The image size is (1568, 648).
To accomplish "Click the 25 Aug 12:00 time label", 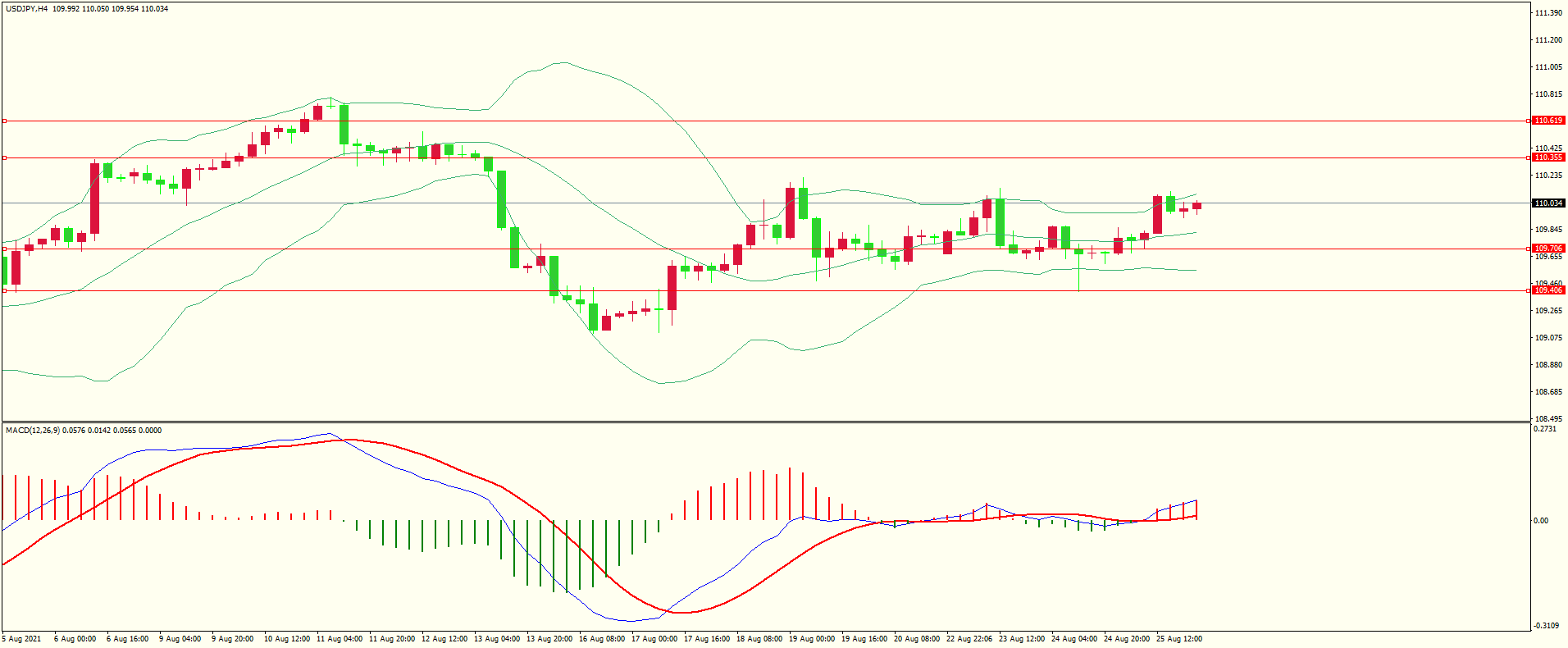I will (x=1178, y=639).
